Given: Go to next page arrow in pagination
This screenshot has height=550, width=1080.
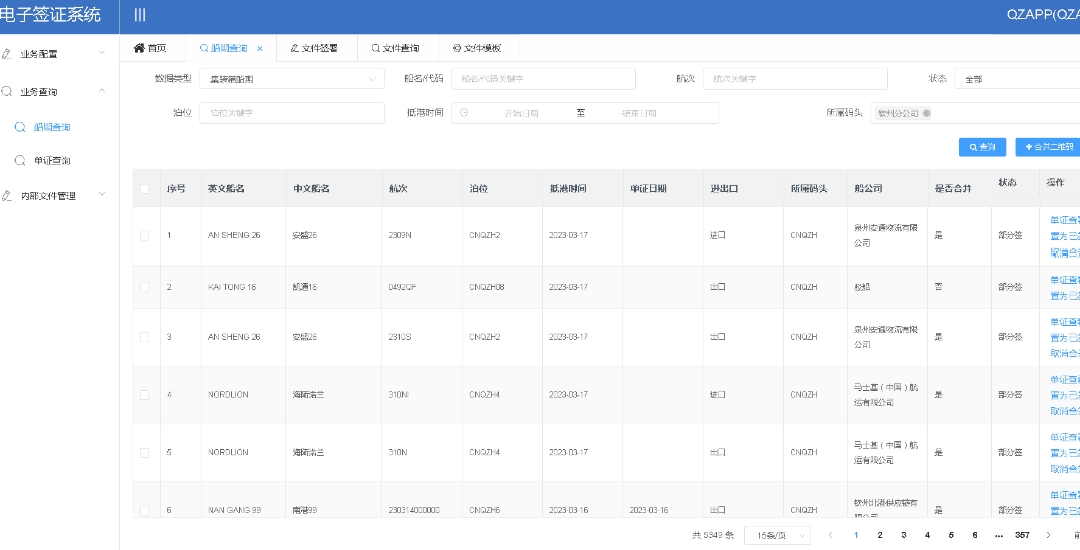Looking at the screenshot, I should coord(1048,535).
